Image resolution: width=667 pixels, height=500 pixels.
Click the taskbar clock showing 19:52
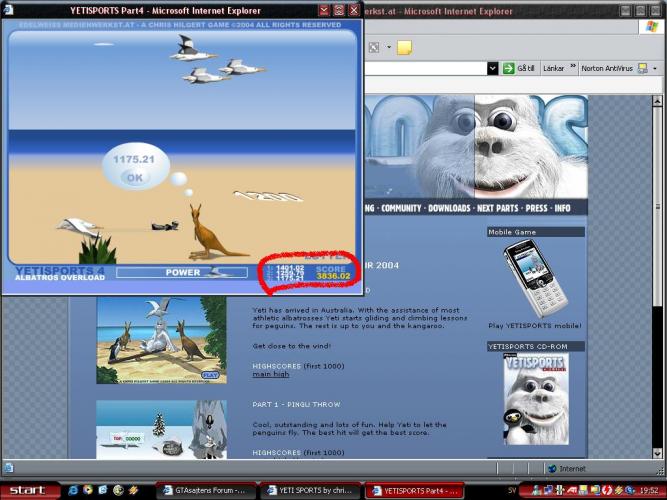[650, 491]
